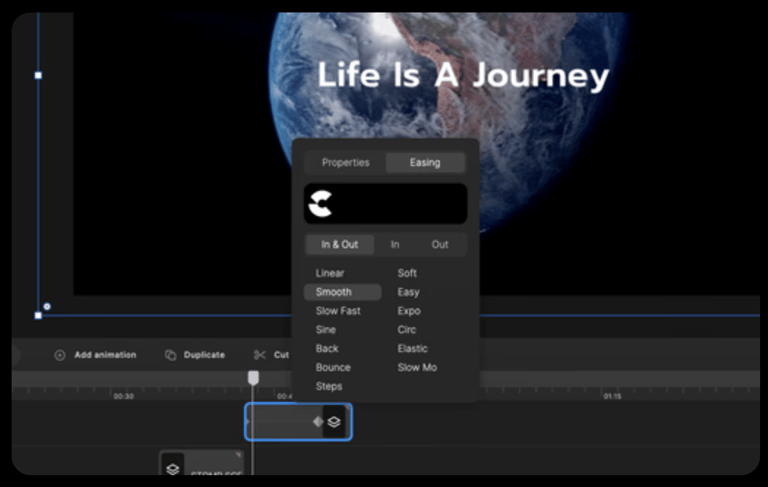Select Back easing
The height and width of the screenshot is (487, 768).
tap(327, 349)
